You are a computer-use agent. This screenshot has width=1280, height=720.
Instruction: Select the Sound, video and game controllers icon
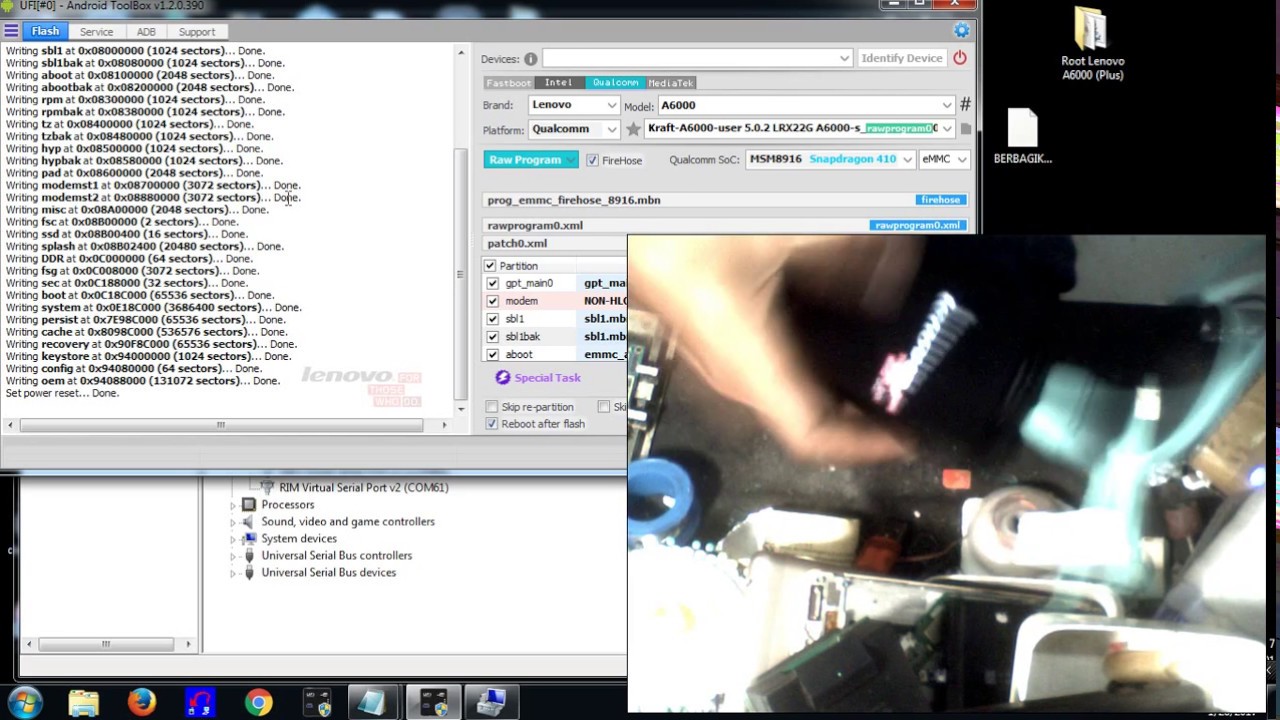point(249,522)
